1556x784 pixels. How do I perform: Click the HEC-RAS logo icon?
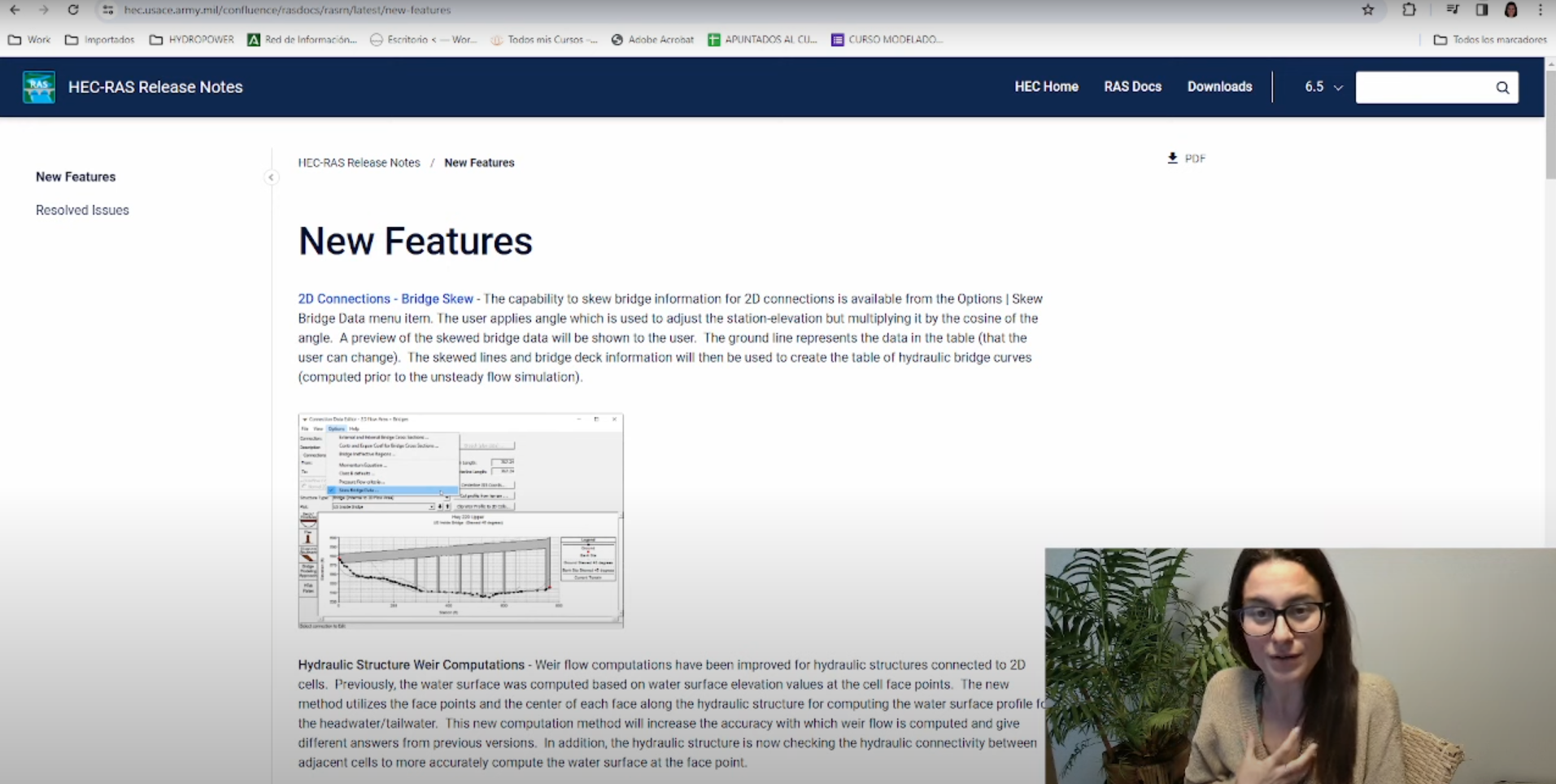tap(39, 87)
